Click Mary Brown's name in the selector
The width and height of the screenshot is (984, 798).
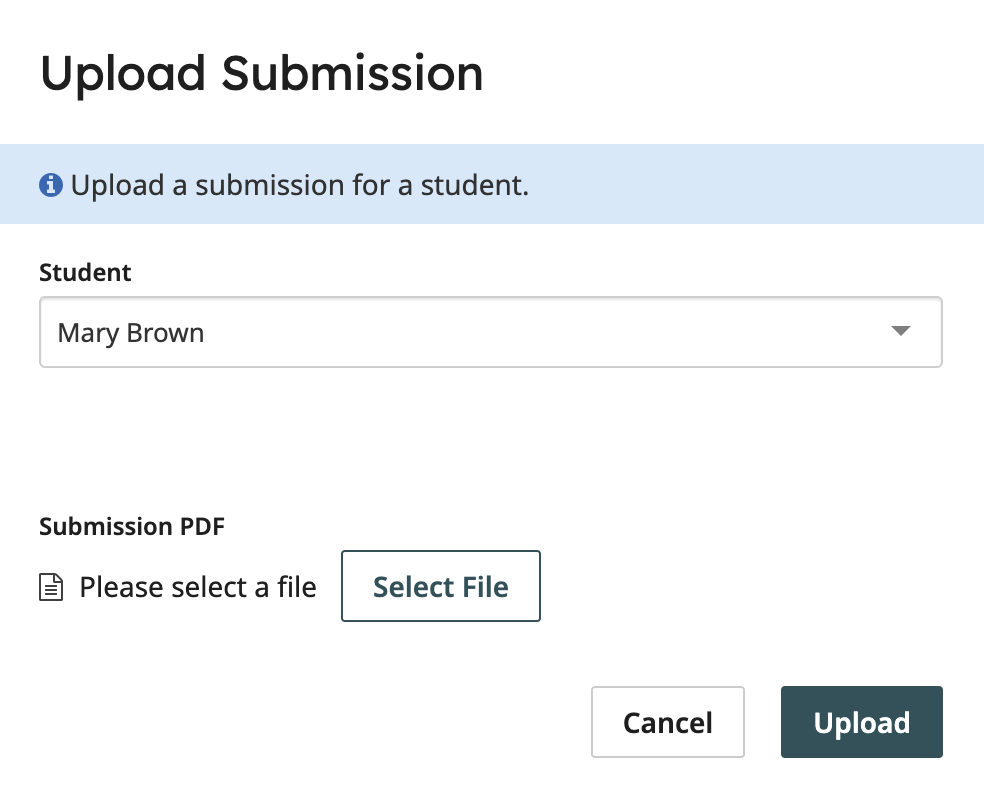pyautogui.click(x=130, y=331)
